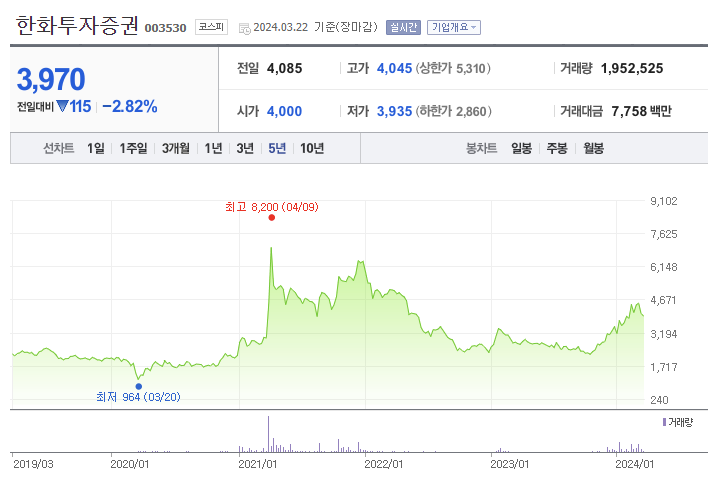Select the active 5년 tab
The image size is (708, 477).
point(277,148)
